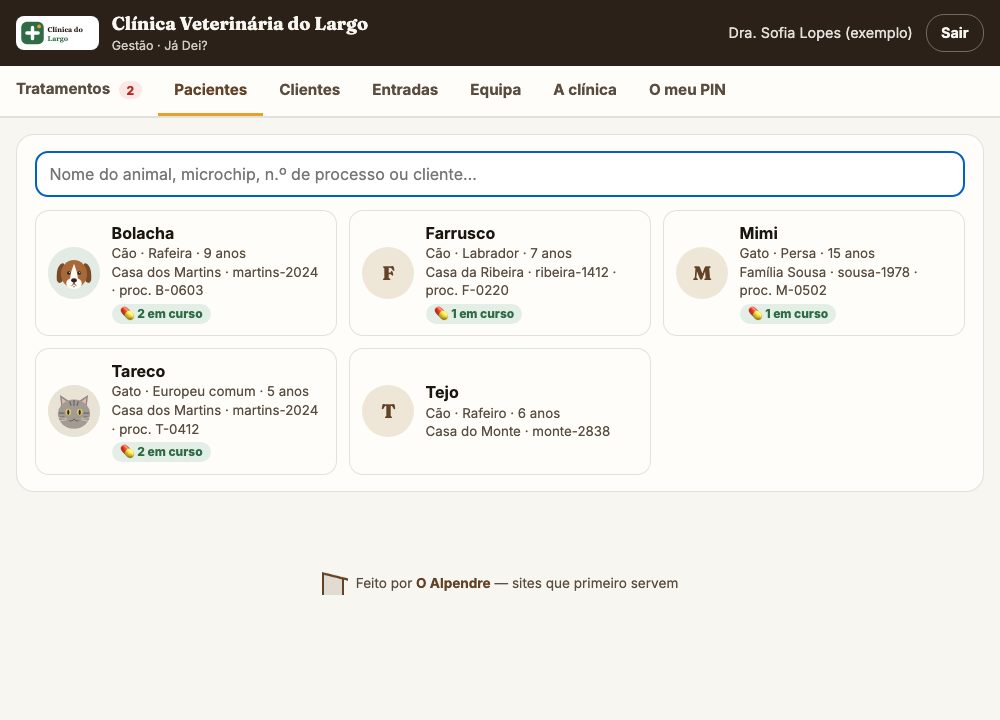Click 'Clínica Veterinária do Largo' title

[x=240, y=24]
